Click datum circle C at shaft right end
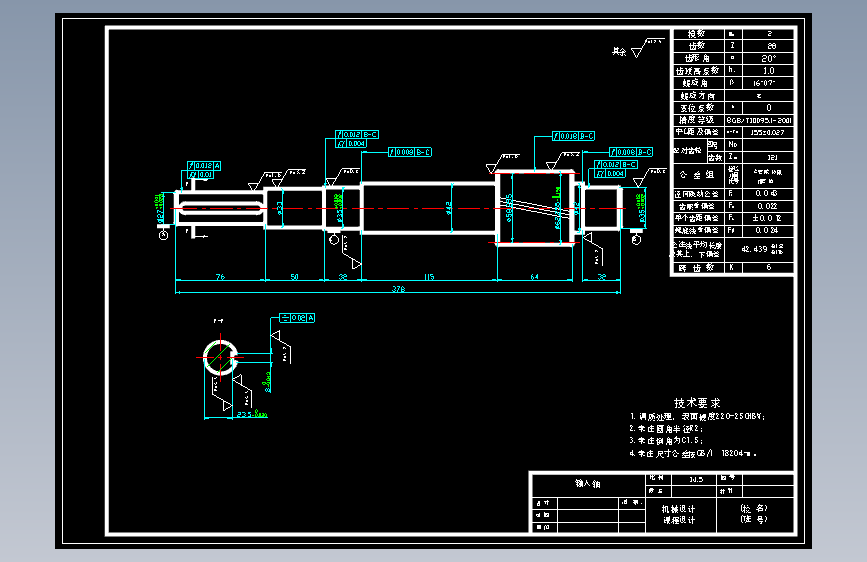Viewport: 867px width, 562px height. click(x=636, y=240)
